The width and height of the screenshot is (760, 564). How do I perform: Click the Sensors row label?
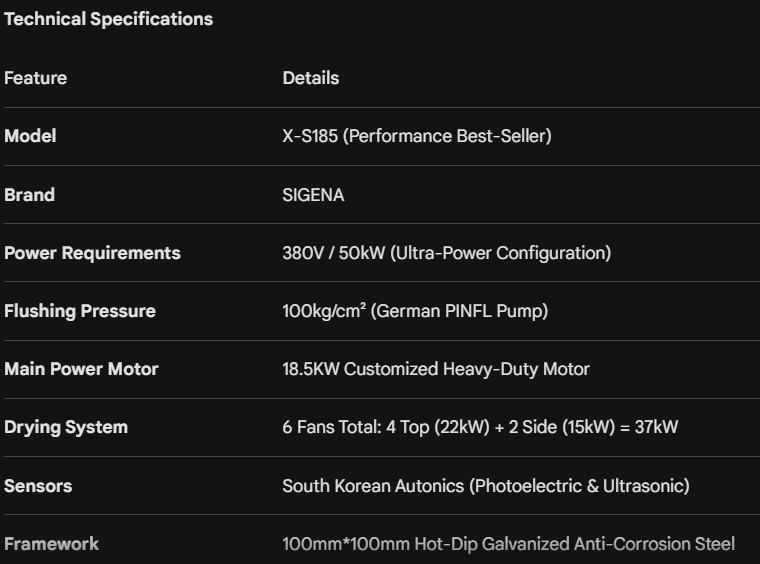38,486
